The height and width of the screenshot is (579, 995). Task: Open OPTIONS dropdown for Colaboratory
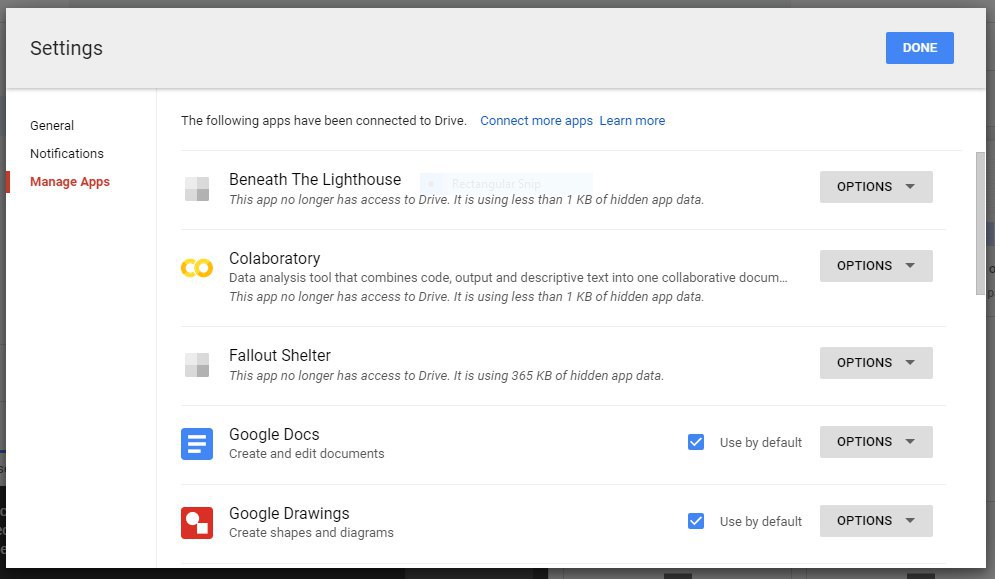(876, 265)
